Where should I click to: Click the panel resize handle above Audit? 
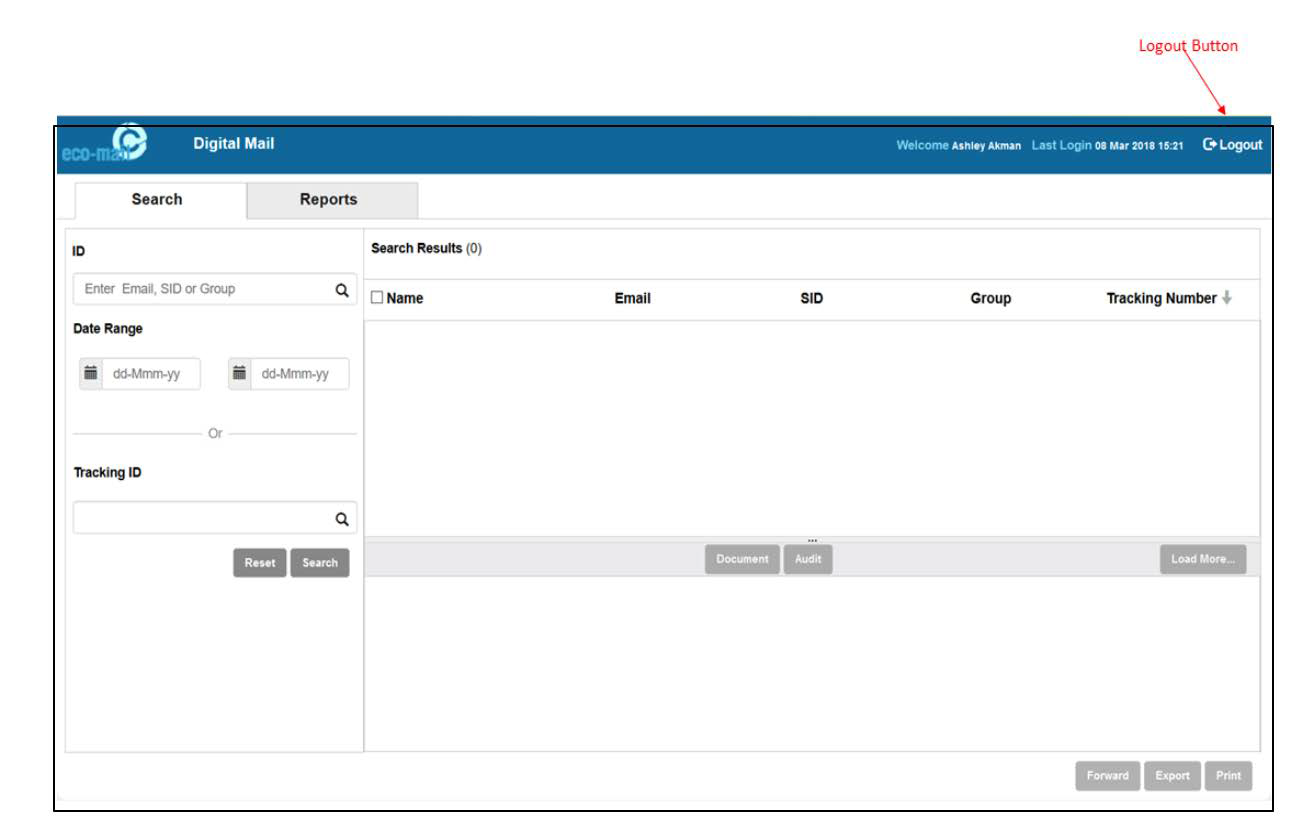pyautogui.click(x=812, y=541)
